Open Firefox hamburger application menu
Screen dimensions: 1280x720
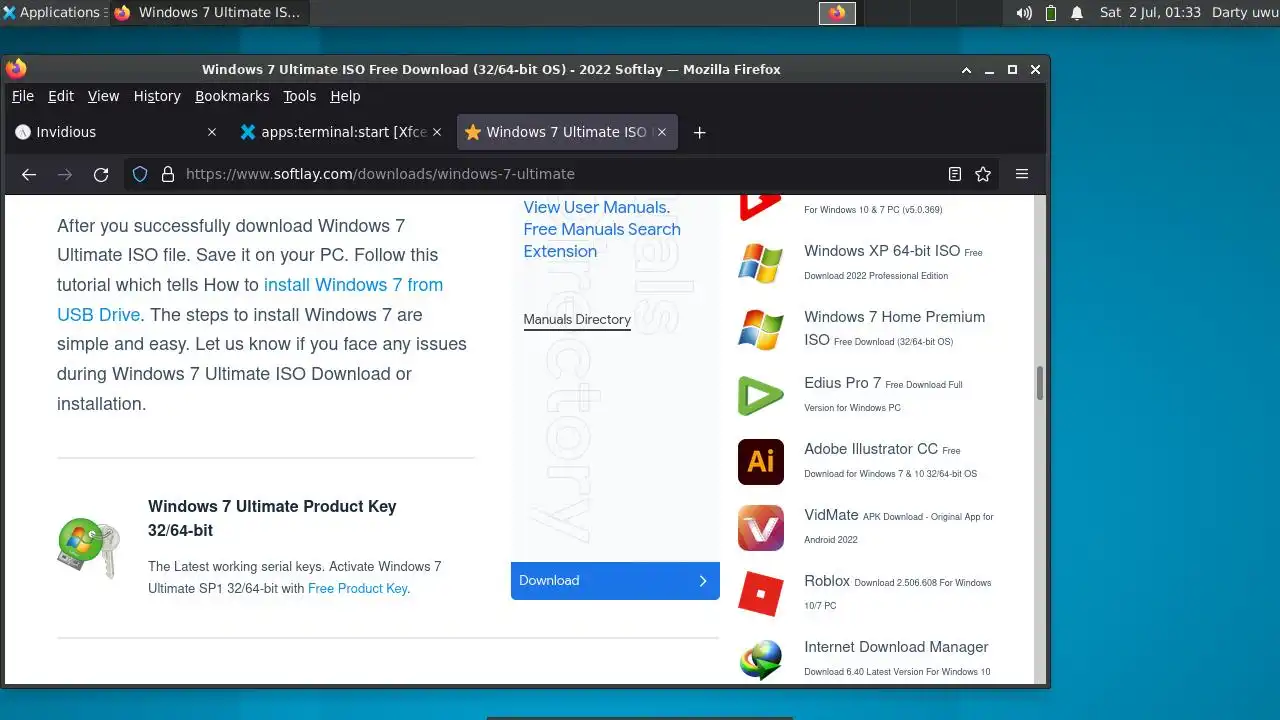(1022, 174)
